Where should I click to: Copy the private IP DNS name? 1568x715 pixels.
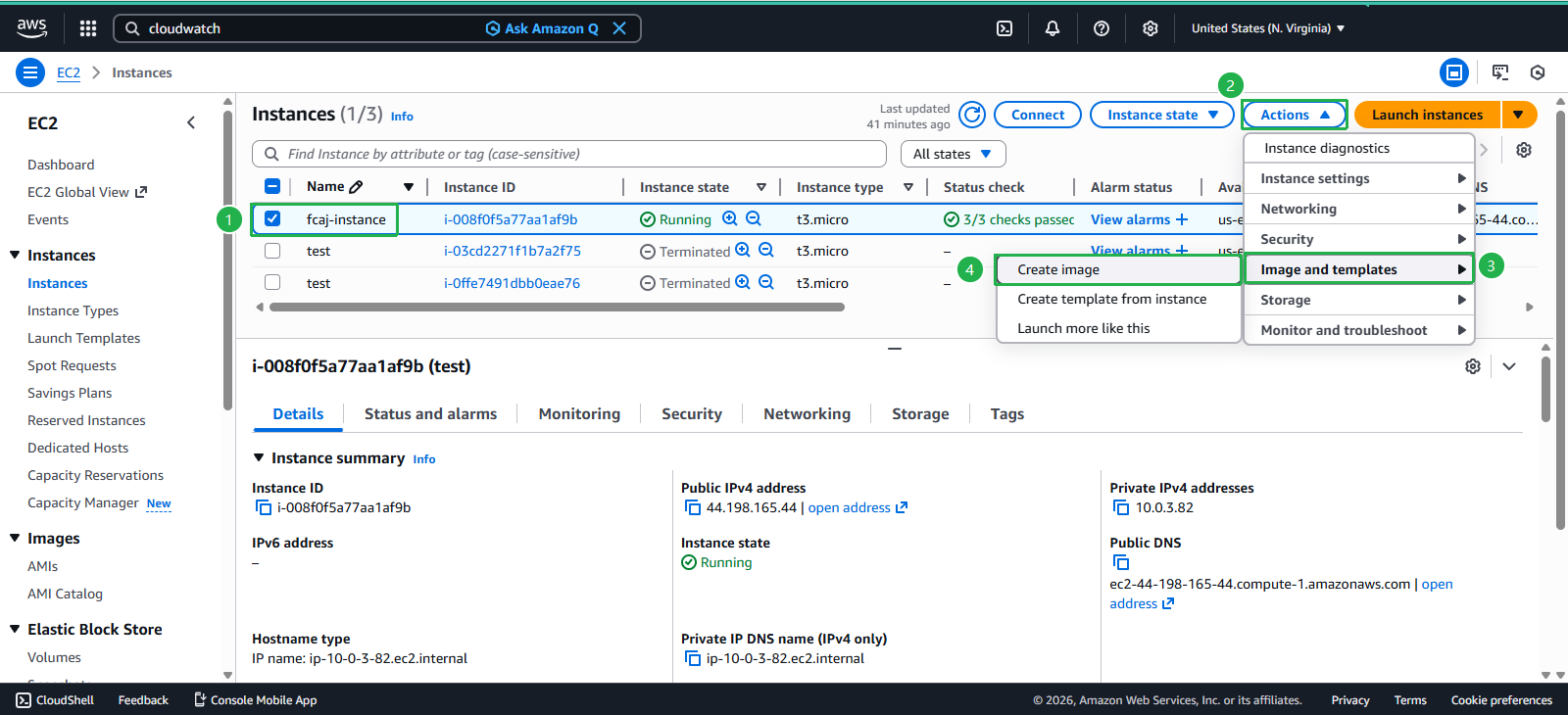coord(693,658)
